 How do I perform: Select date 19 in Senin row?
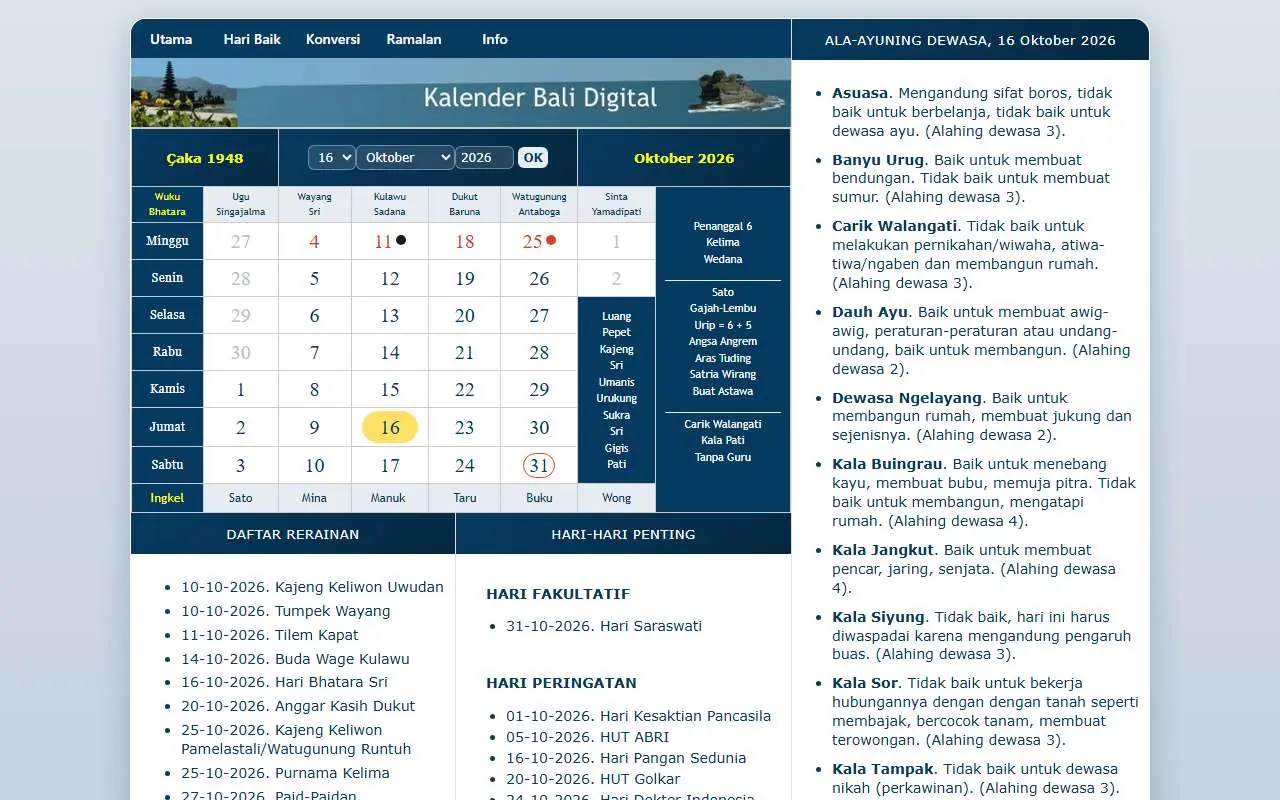pyautogui.click(x=465, y=278)
